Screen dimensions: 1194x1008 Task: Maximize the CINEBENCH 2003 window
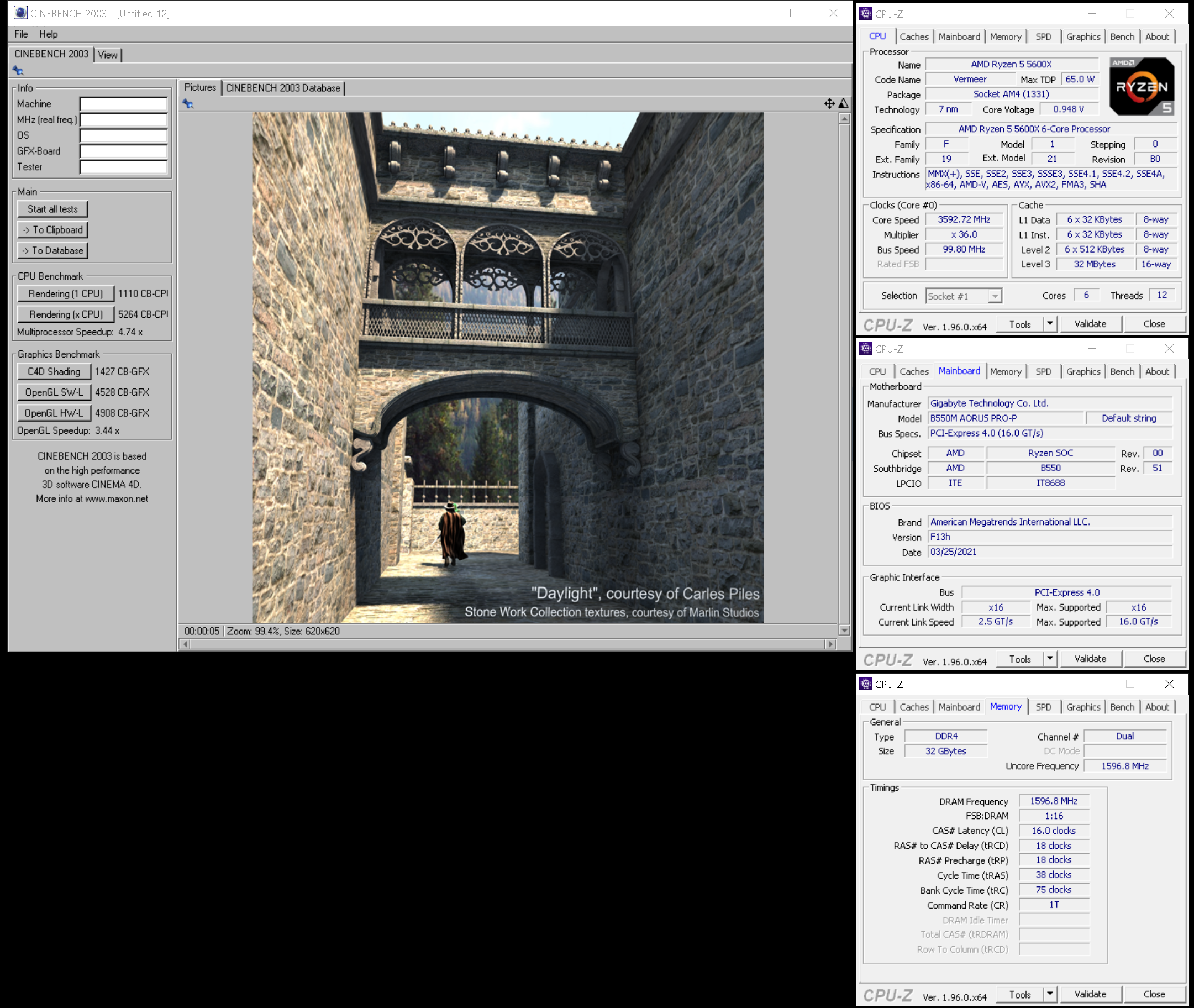tap(794, 13)
